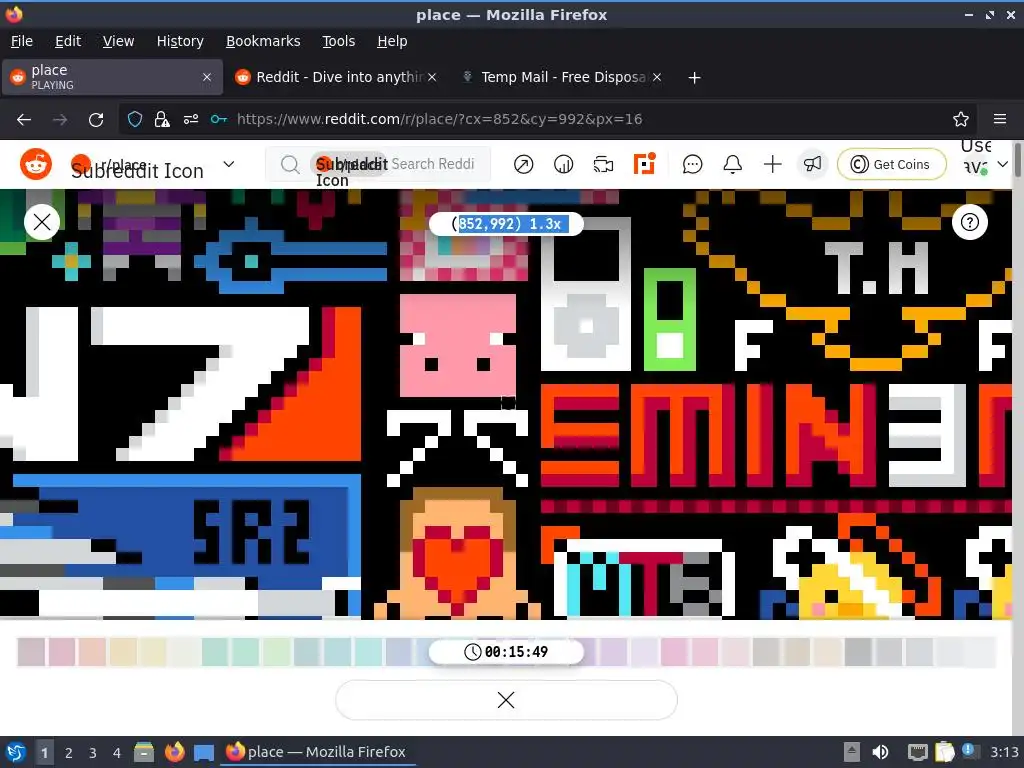This screenshot has height=768, width=1024.
Task: Open the Tools menu
Action: coord(338,41)
